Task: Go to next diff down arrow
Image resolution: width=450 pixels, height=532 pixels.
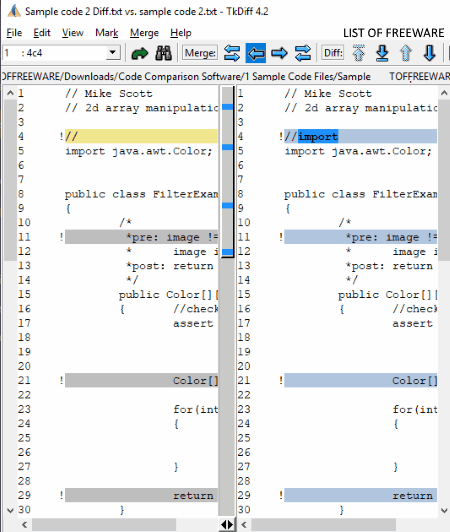Action: click(430, 53)
